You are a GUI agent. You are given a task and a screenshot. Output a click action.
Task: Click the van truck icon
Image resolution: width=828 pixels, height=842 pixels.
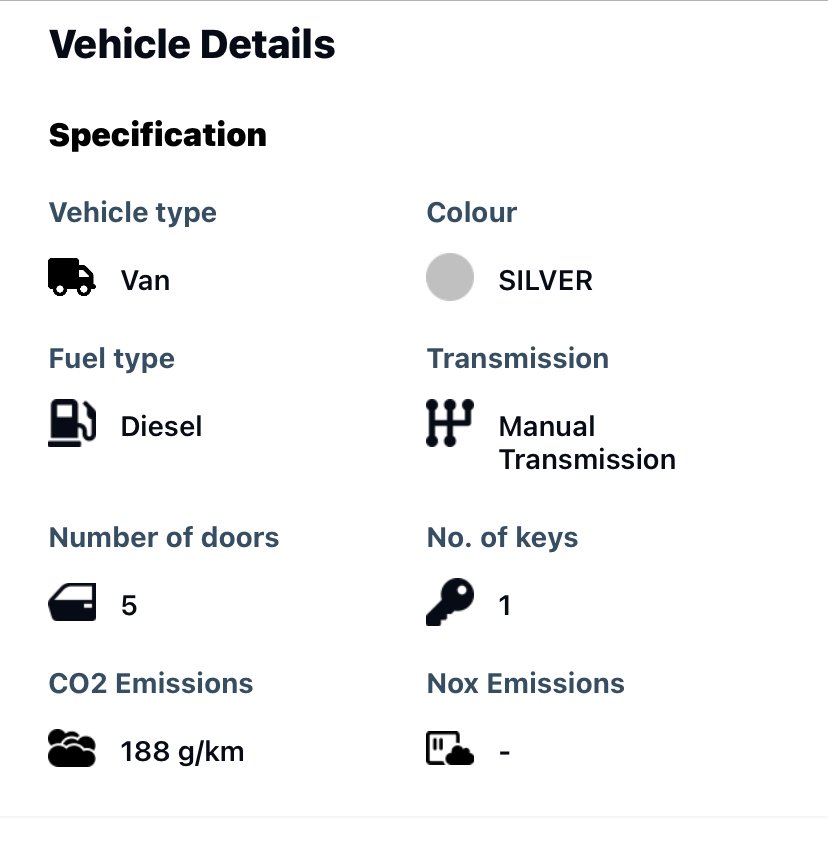pos(72,277)
